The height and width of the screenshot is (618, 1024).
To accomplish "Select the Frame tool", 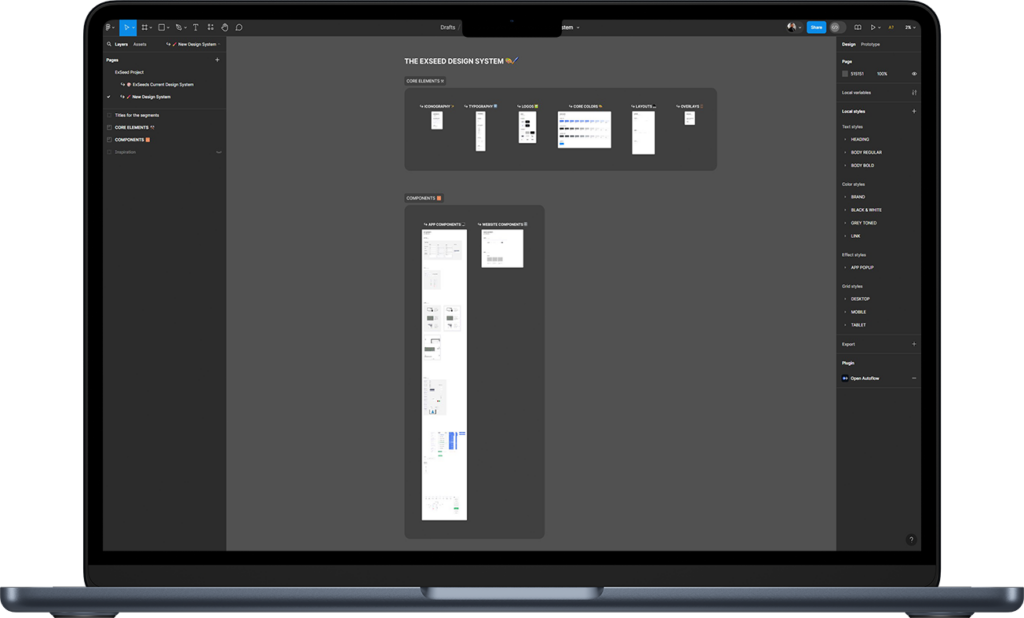I will point(144,27).
